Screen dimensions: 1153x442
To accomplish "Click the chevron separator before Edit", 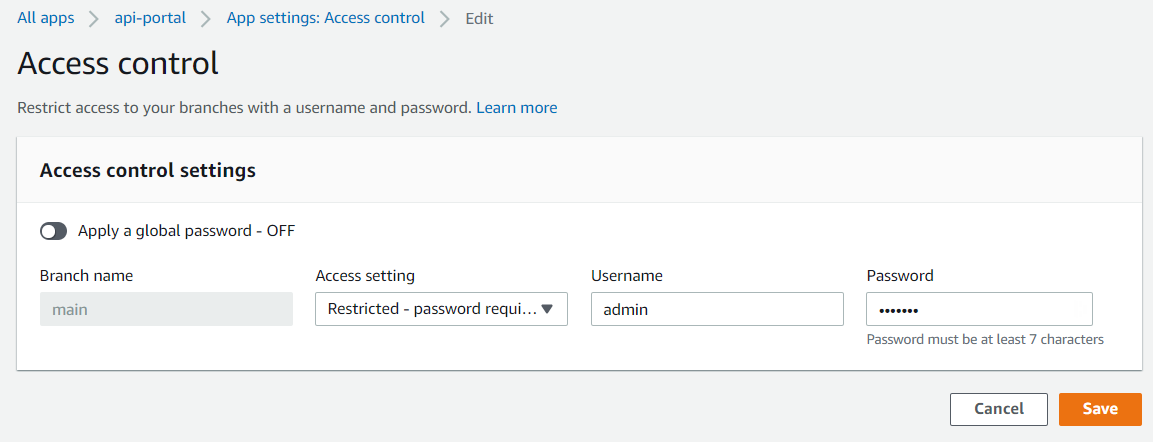I will coord(445,18).
